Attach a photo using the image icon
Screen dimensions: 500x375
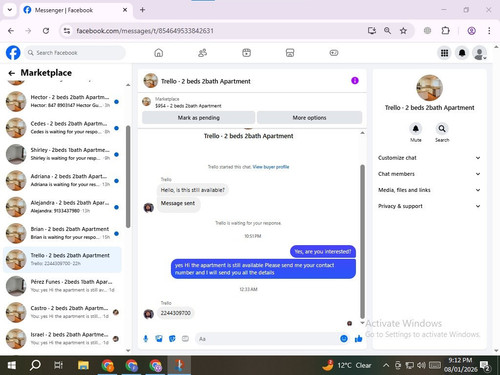coord(159,339)
